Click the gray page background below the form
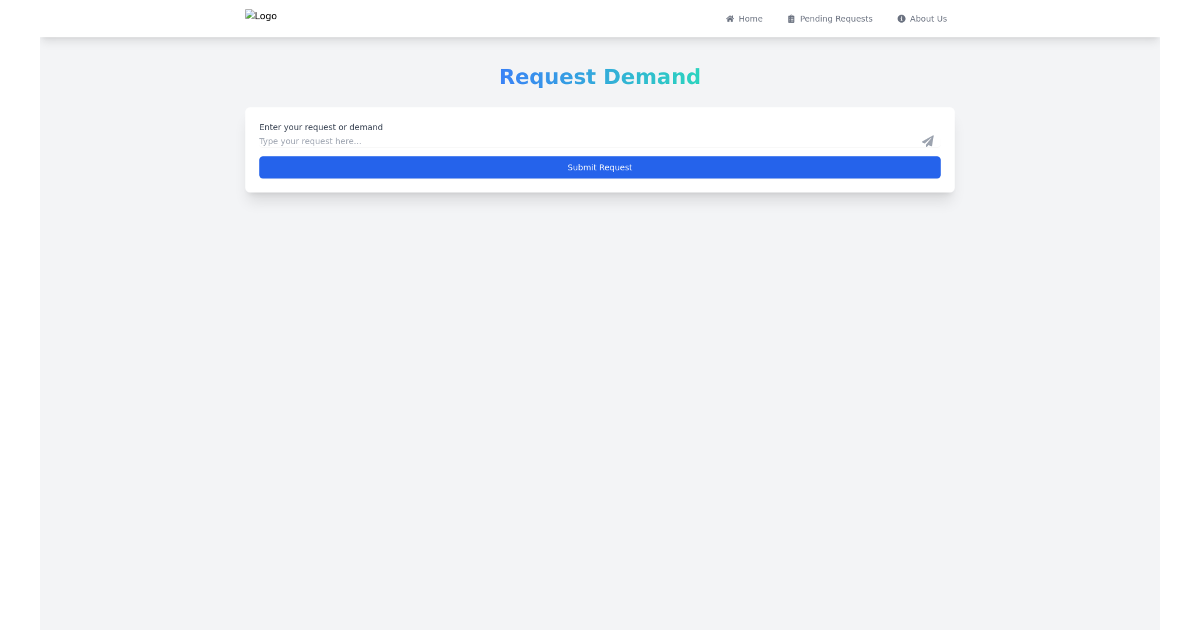The image size is (1200, 630). tap(600, 400)
